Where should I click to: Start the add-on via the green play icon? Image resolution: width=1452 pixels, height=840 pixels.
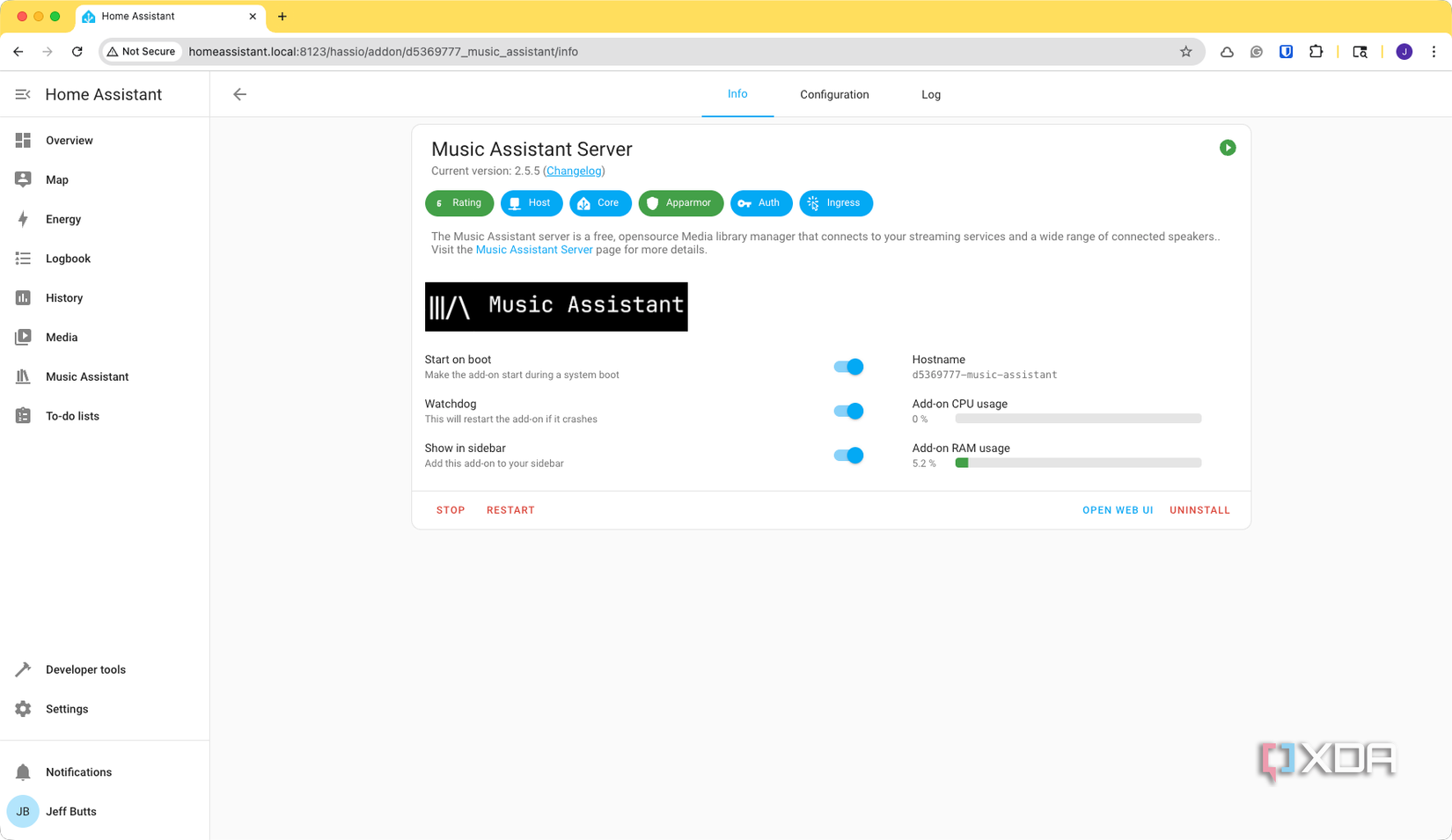click(x=1228, y=147)
